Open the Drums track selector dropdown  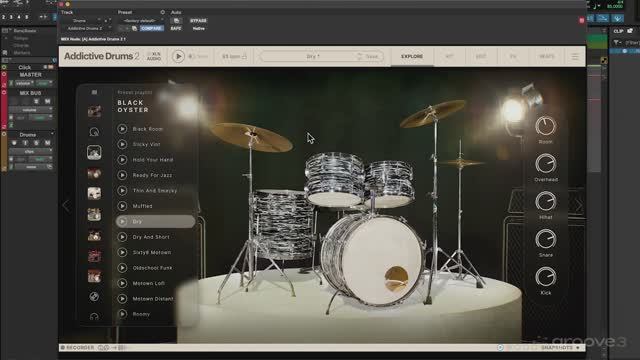point(80,20)
